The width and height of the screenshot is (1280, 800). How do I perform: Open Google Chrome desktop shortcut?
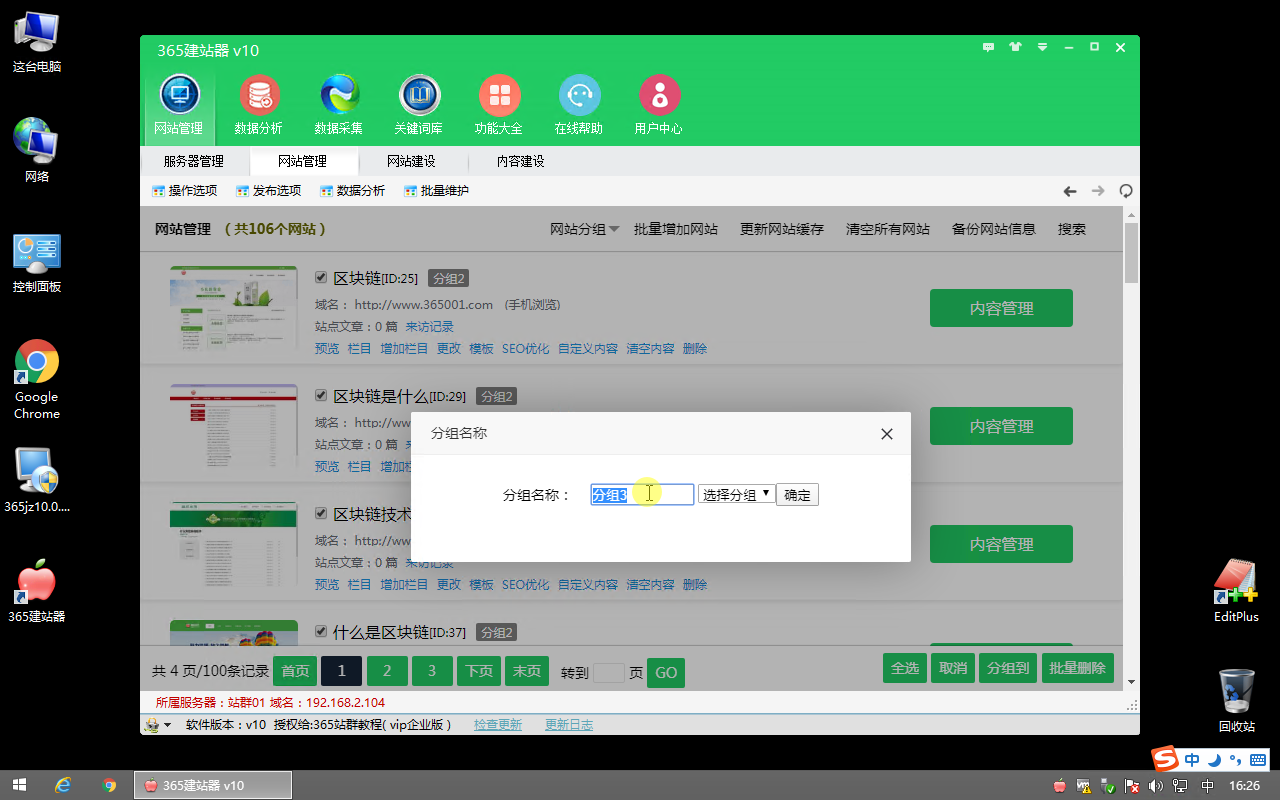click(37, 380)
